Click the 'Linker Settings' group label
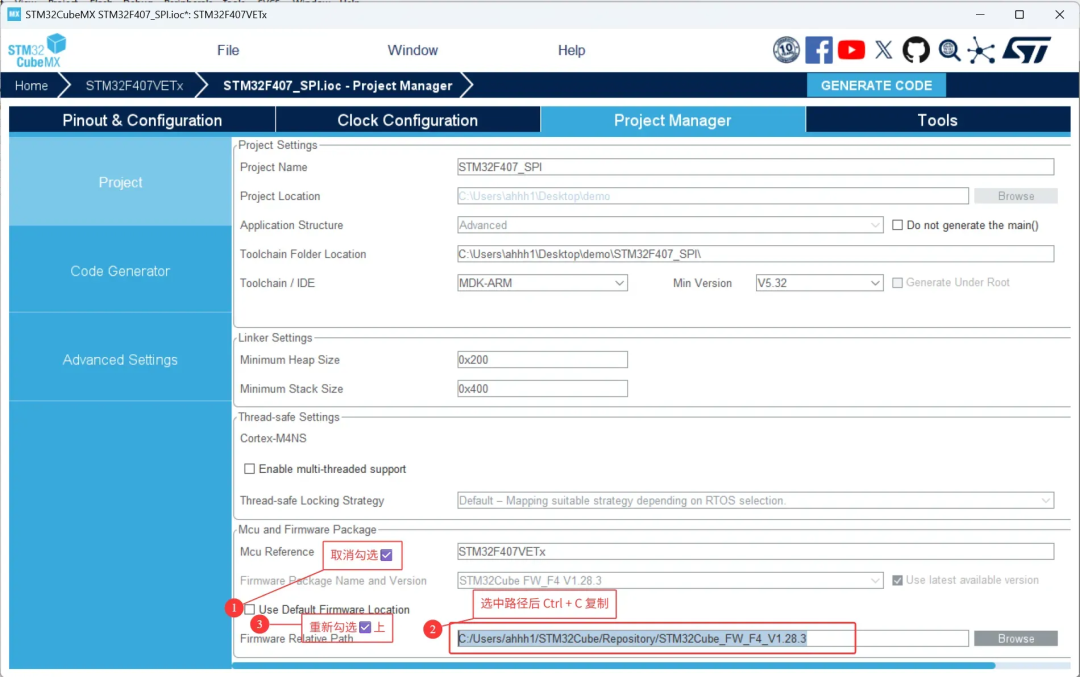 click(x=275, y=337)
